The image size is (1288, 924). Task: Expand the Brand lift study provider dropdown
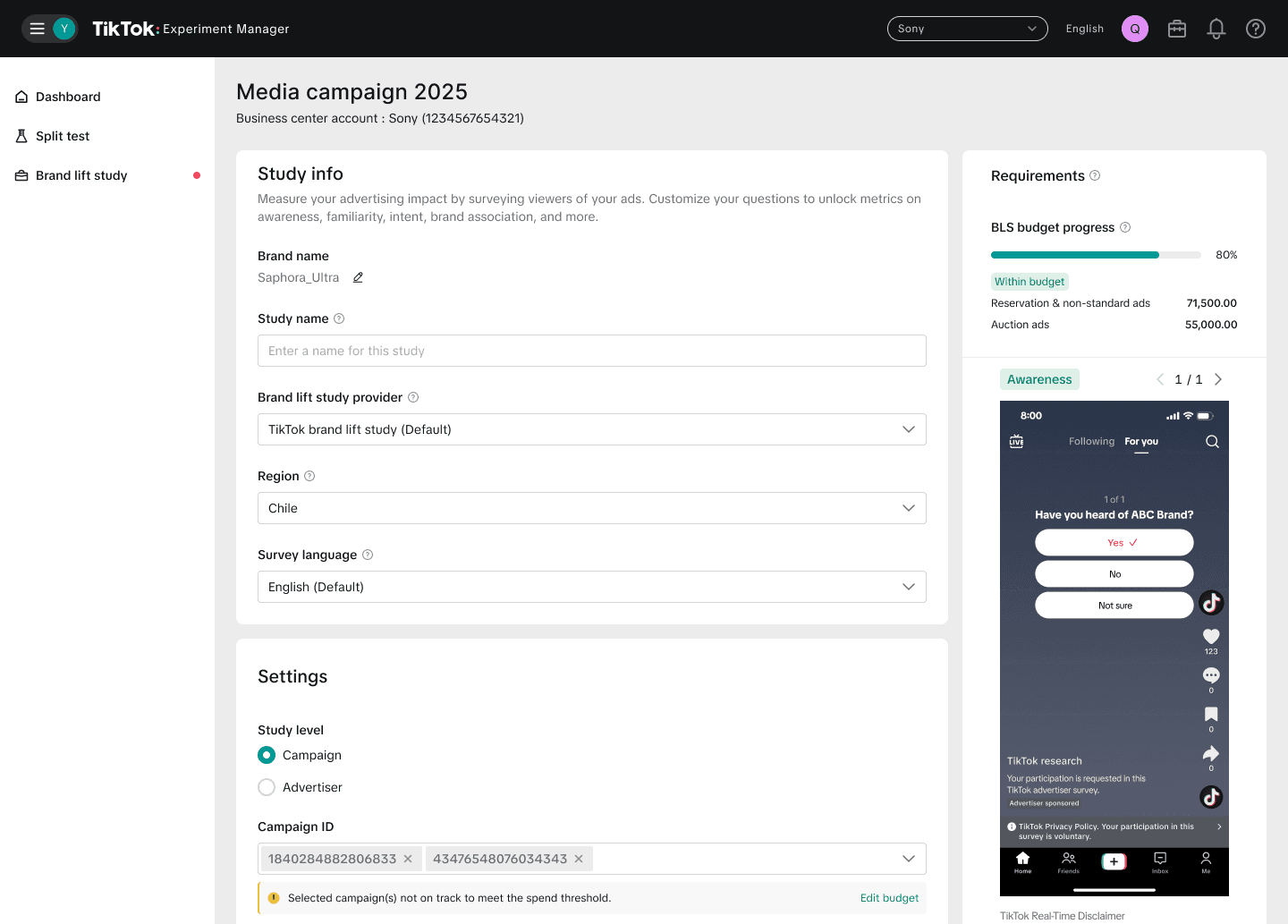click(x=591, y=429)
